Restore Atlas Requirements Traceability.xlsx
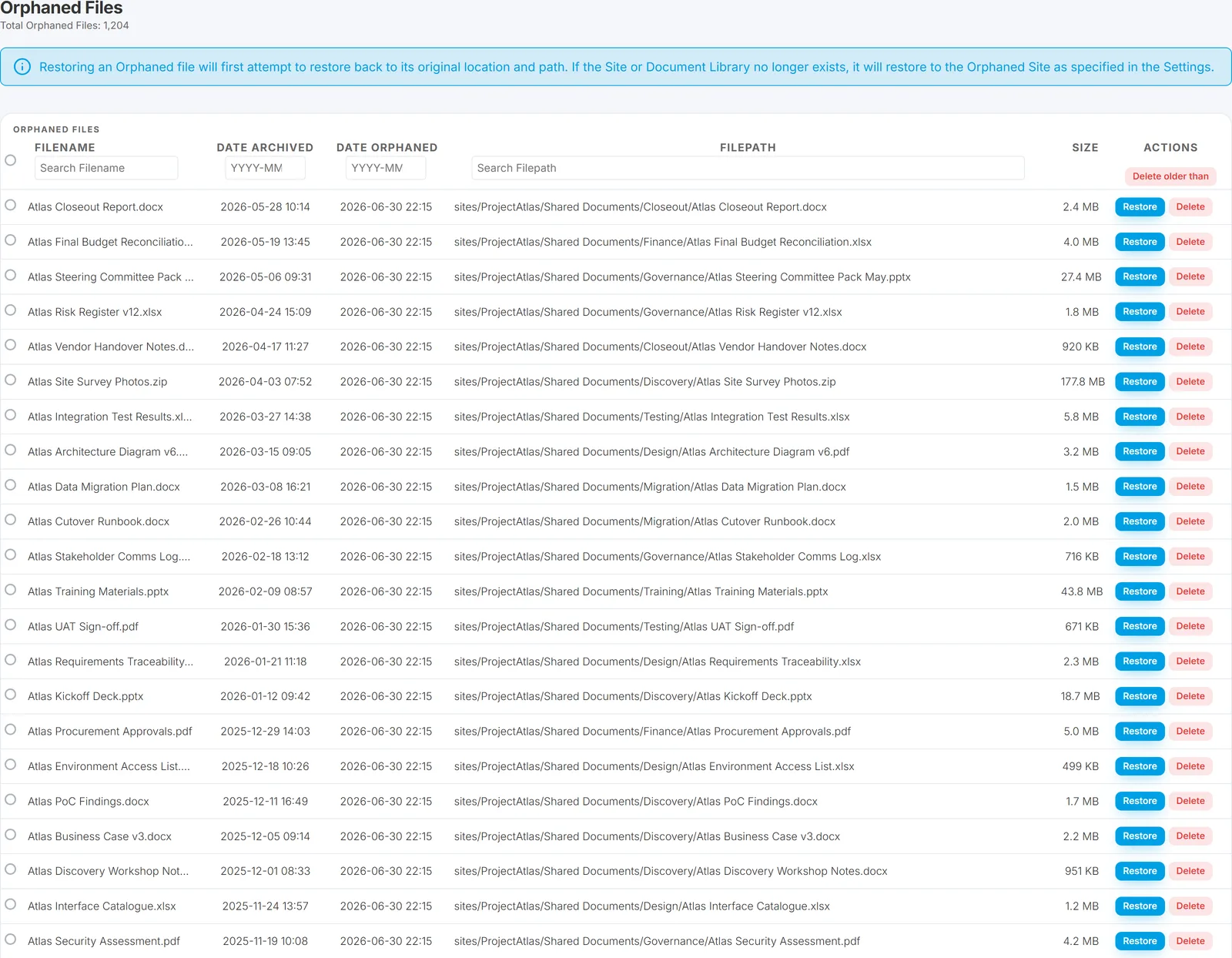Screen dimensions: 1232x958 point(1140,662)
